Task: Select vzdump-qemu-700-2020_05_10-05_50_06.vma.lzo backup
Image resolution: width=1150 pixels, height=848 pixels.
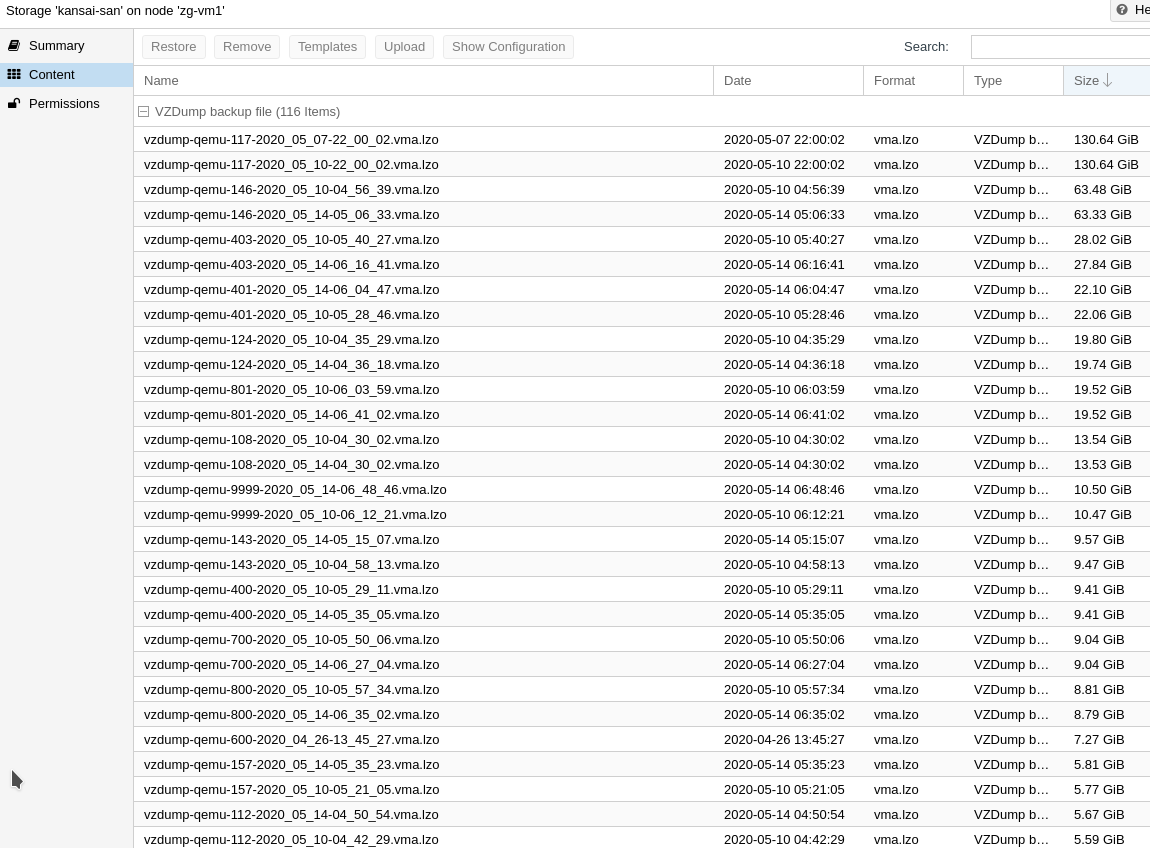Action: (x=642, y=639)
